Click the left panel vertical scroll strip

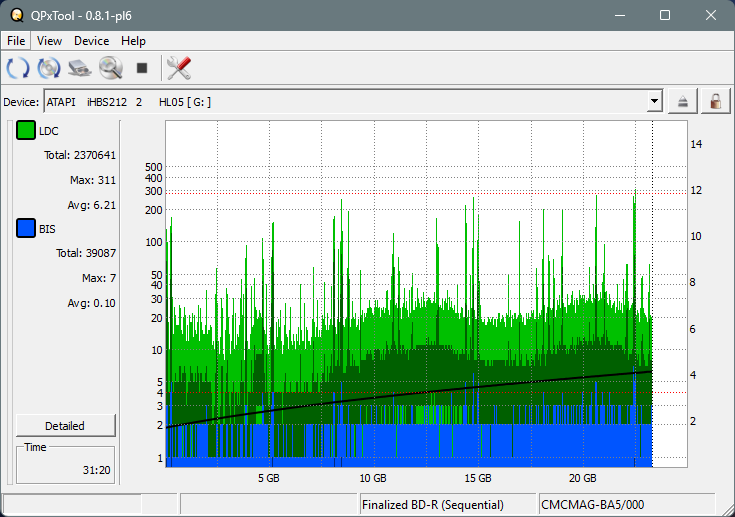tap(10, 302)
